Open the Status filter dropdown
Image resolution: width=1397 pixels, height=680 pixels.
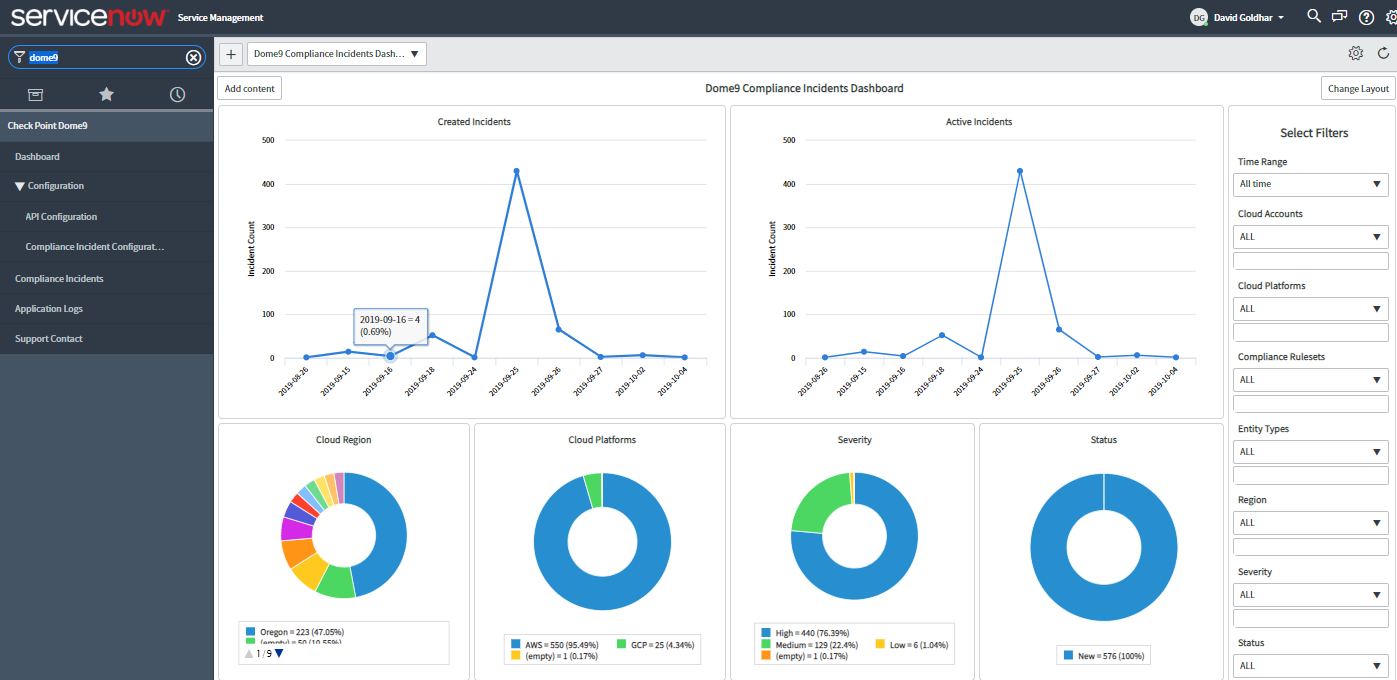click(x=1311, y=666)
